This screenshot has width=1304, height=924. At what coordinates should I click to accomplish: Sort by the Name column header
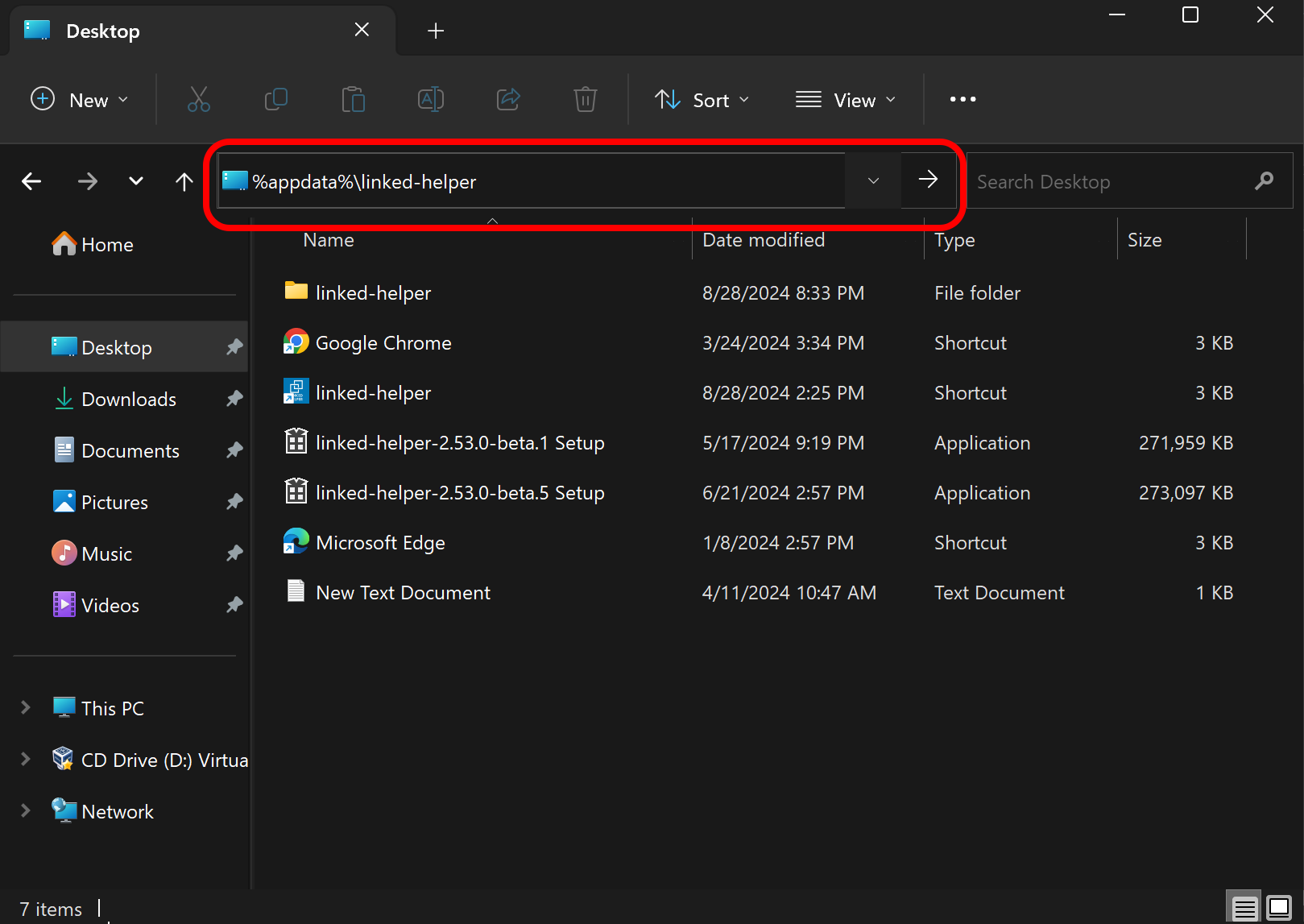click(x=329, y=240)
